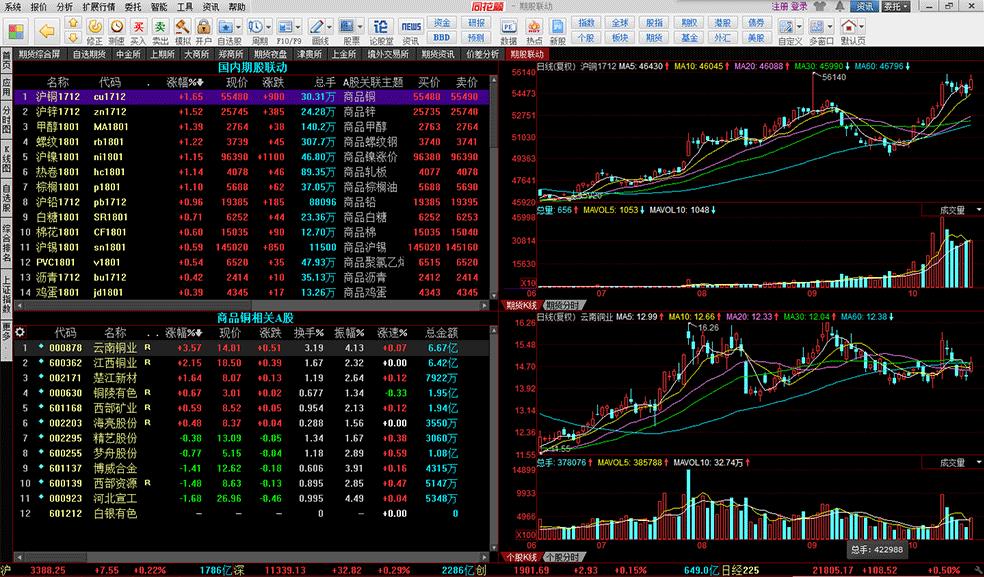The height and width of the screenshot is (577, 984).
Task: Click the shirt skin icon in title bar
Action: [x=820, y=6]
